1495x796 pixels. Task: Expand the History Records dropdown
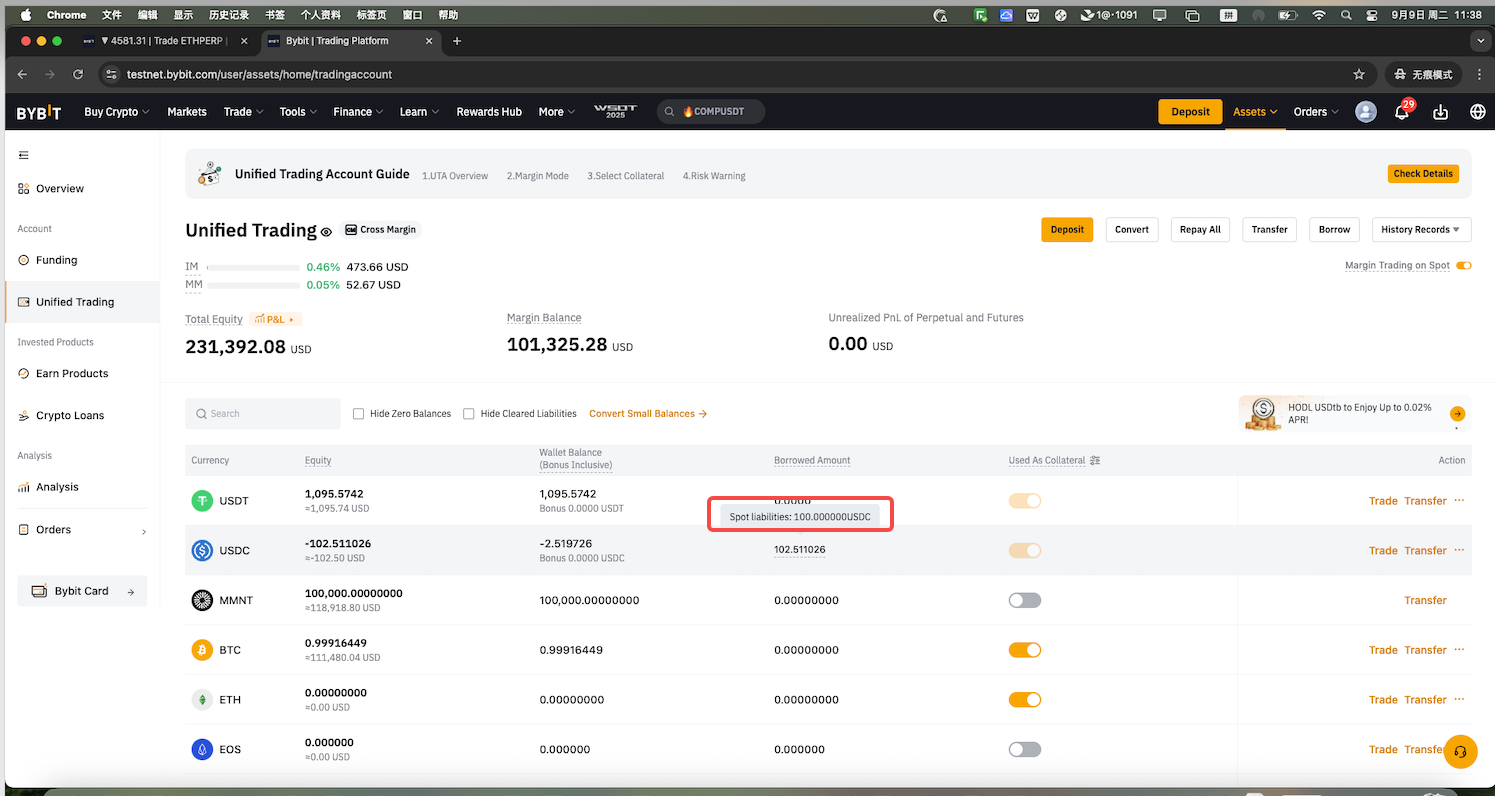[1421, 230]
